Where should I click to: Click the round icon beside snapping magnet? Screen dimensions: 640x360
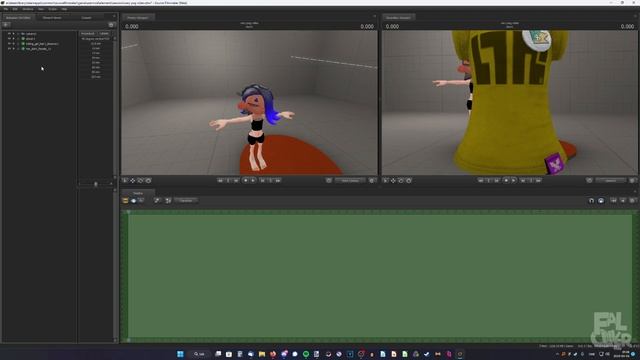(601, 200)
